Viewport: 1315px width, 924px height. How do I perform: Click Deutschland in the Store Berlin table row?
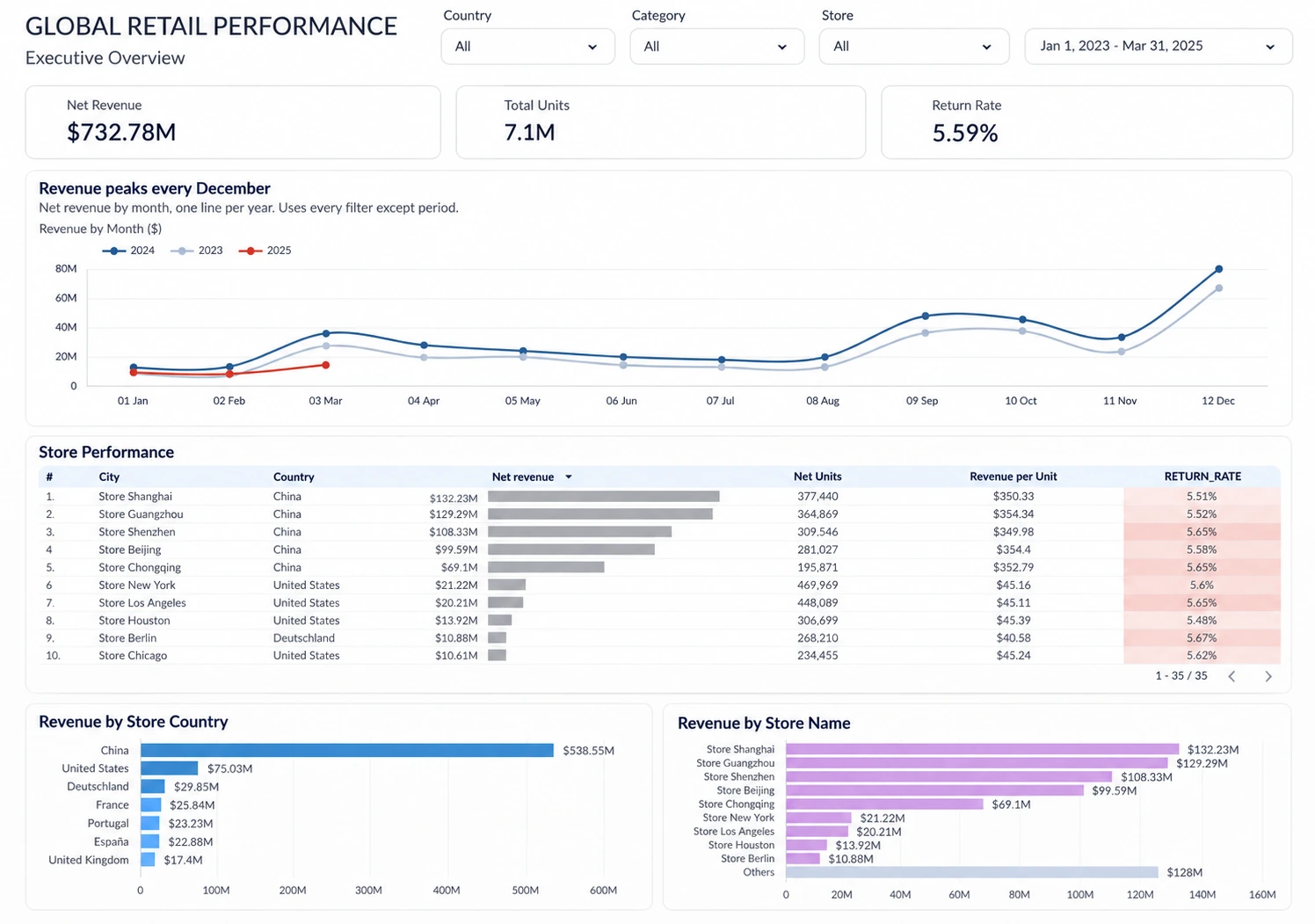304,637
